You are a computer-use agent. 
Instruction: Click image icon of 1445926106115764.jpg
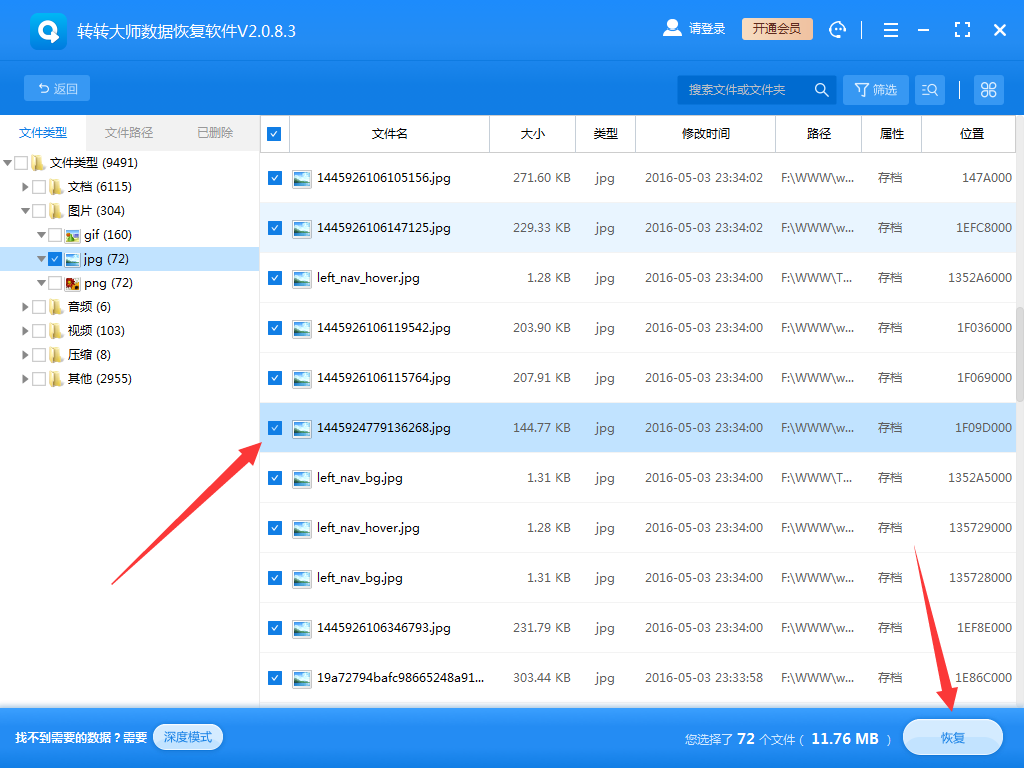point(301,379)
